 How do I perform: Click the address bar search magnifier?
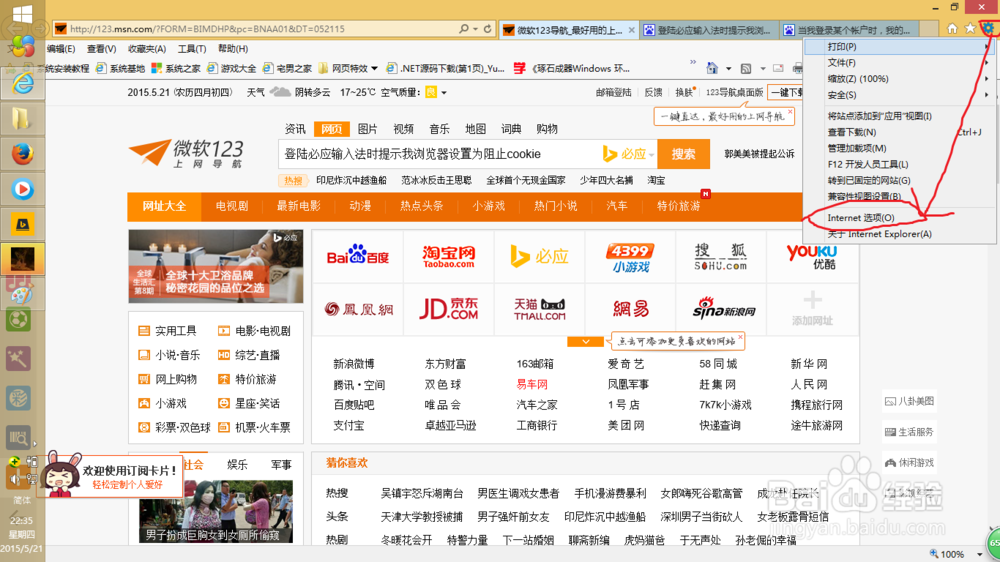tap(464, 29)
